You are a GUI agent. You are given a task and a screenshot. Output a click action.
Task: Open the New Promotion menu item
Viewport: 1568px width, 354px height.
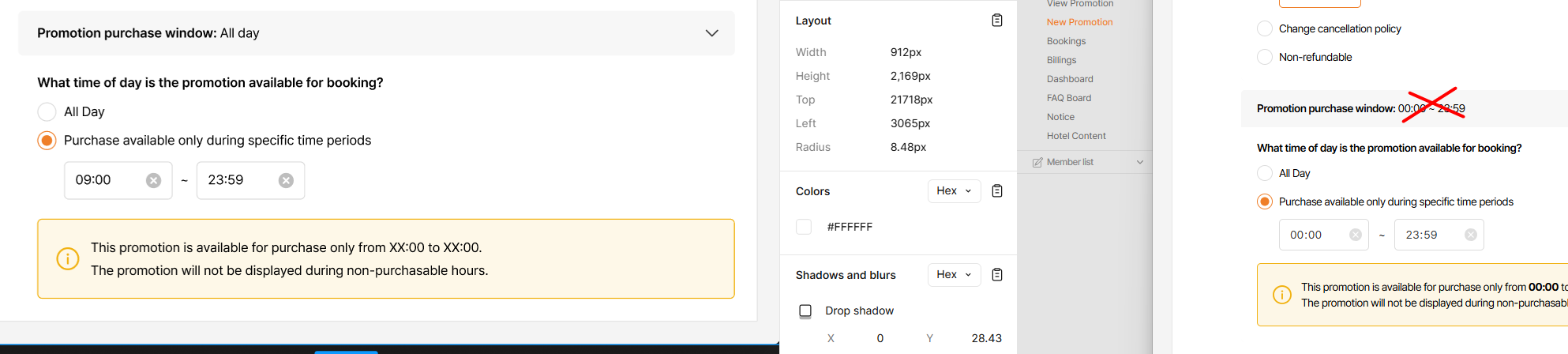click(1079, 22)
